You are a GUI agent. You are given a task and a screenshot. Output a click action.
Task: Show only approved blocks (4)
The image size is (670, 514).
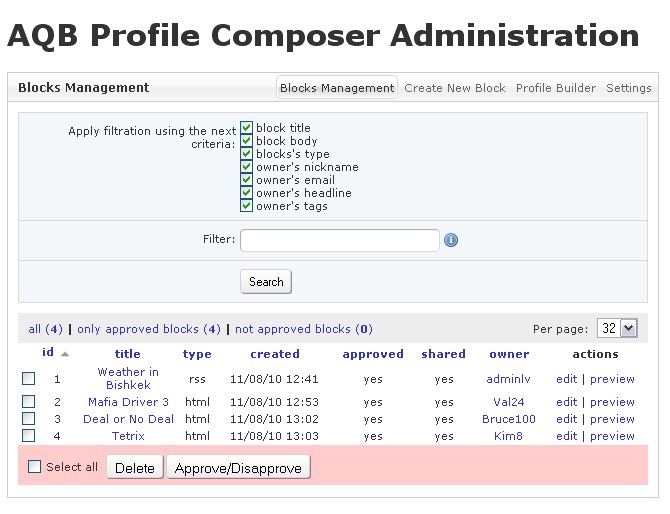[149, 329]
